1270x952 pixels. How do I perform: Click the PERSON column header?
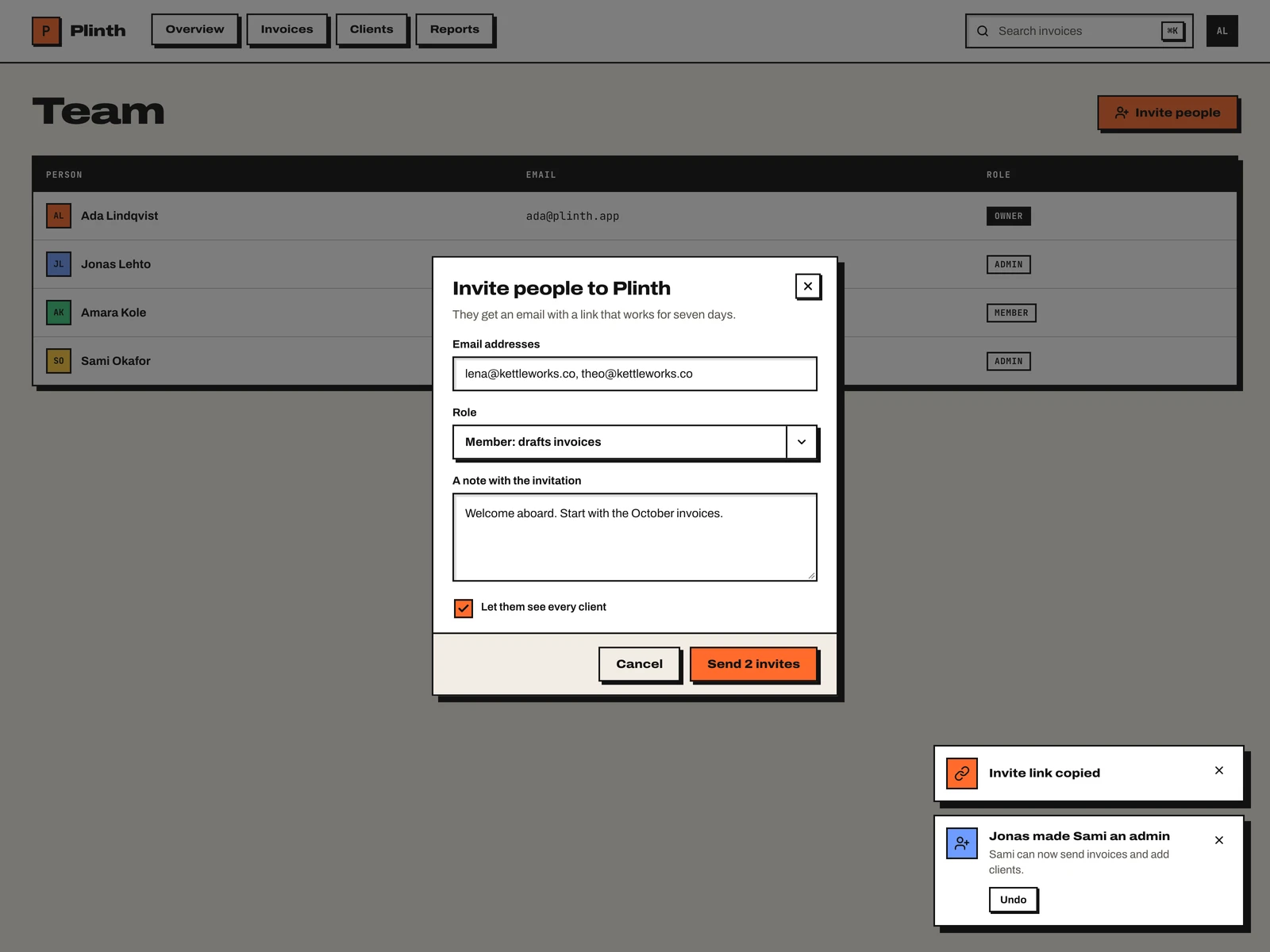(64, 175)
